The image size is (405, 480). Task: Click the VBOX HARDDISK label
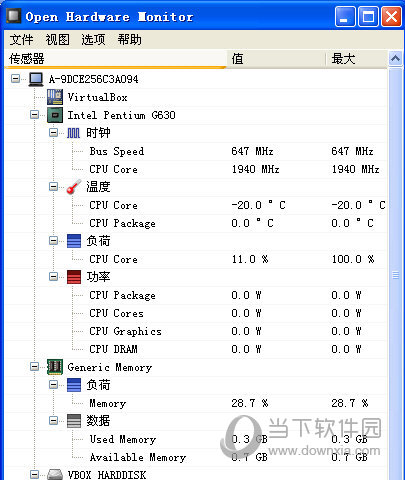[107, 475]
